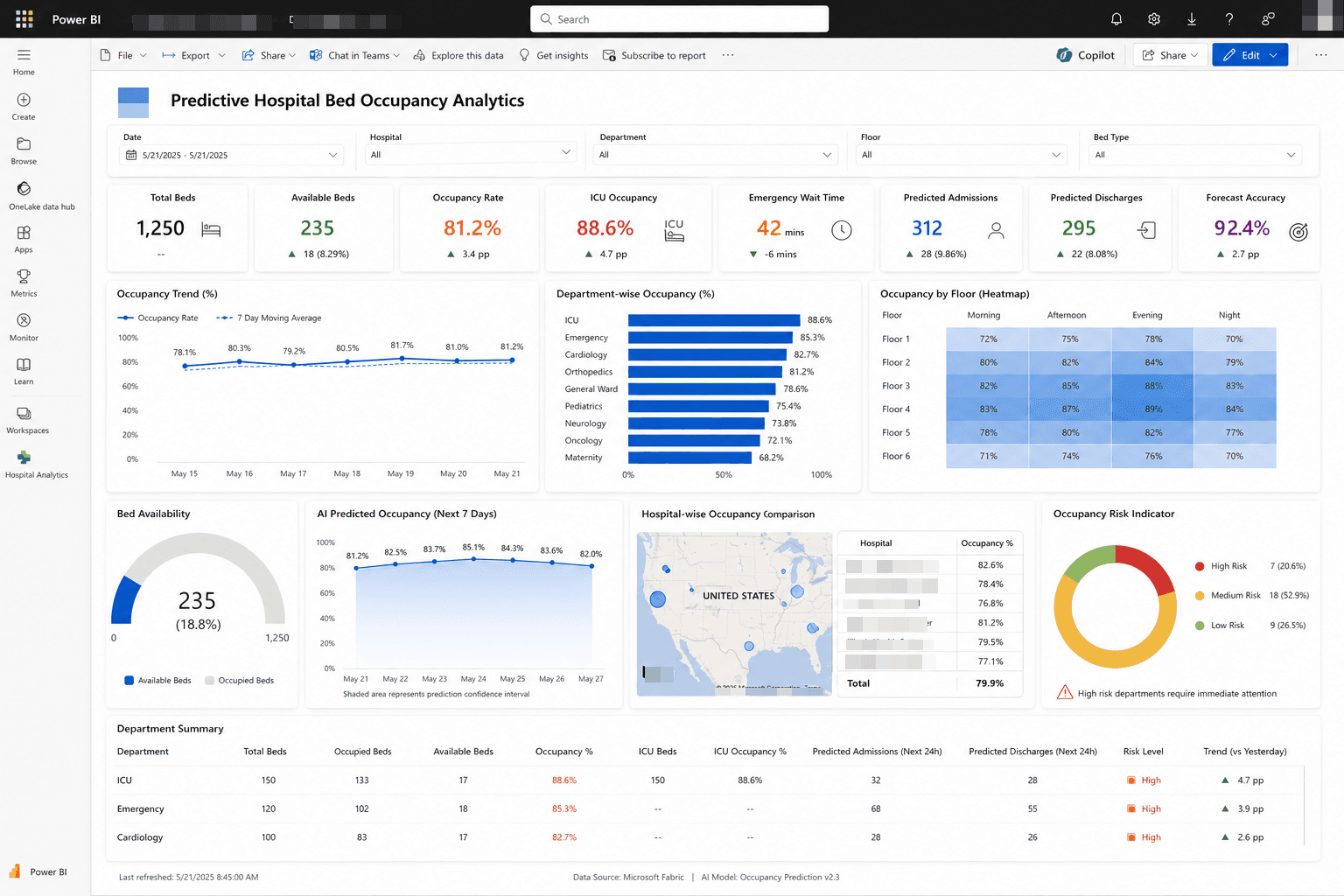Click the Total Beds bed icon
The height and width of the screenshot is (896, 1344).
[x=211, y=230]
